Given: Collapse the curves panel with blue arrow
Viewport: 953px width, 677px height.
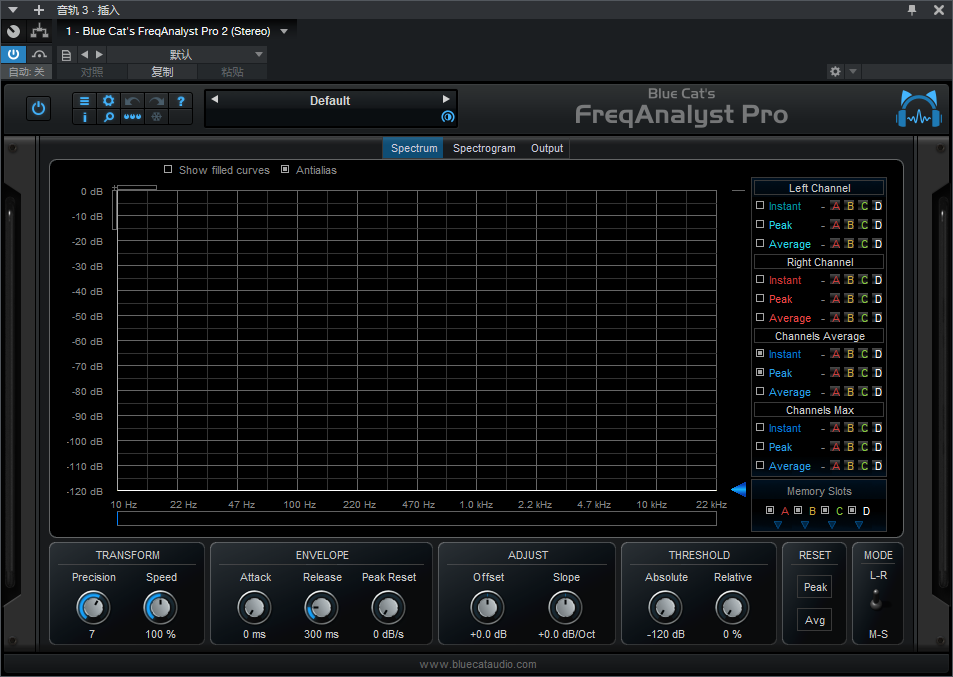Looking at the screenshot, I should pos(738,489).
